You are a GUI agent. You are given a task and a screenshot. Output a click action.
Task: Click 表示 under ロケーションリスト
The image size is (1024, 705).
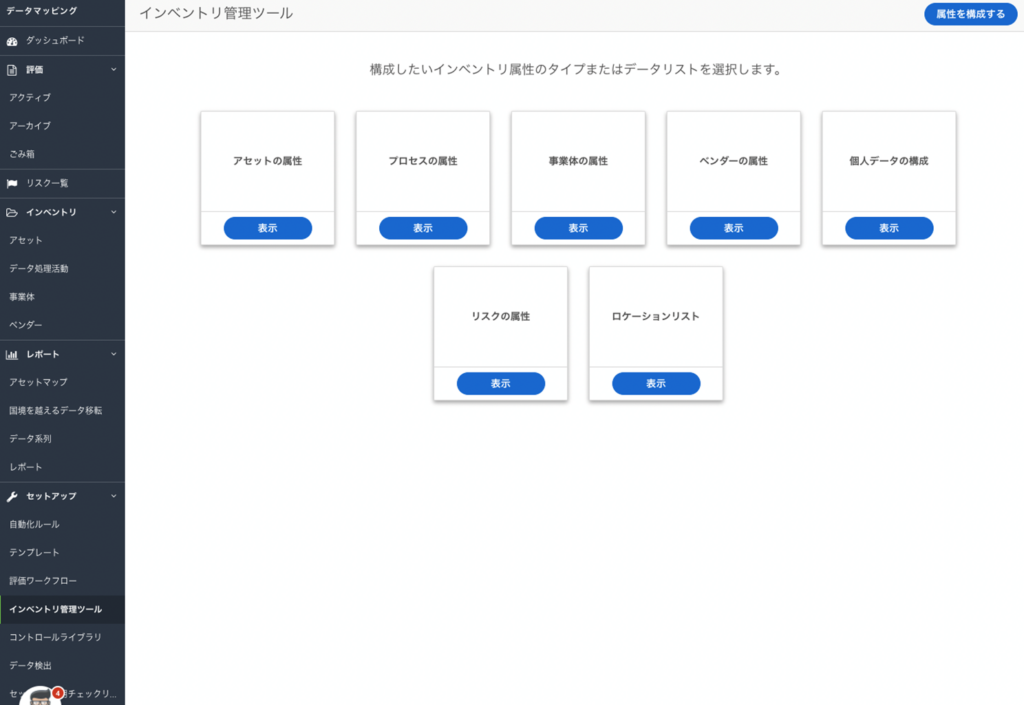point(655,383)
